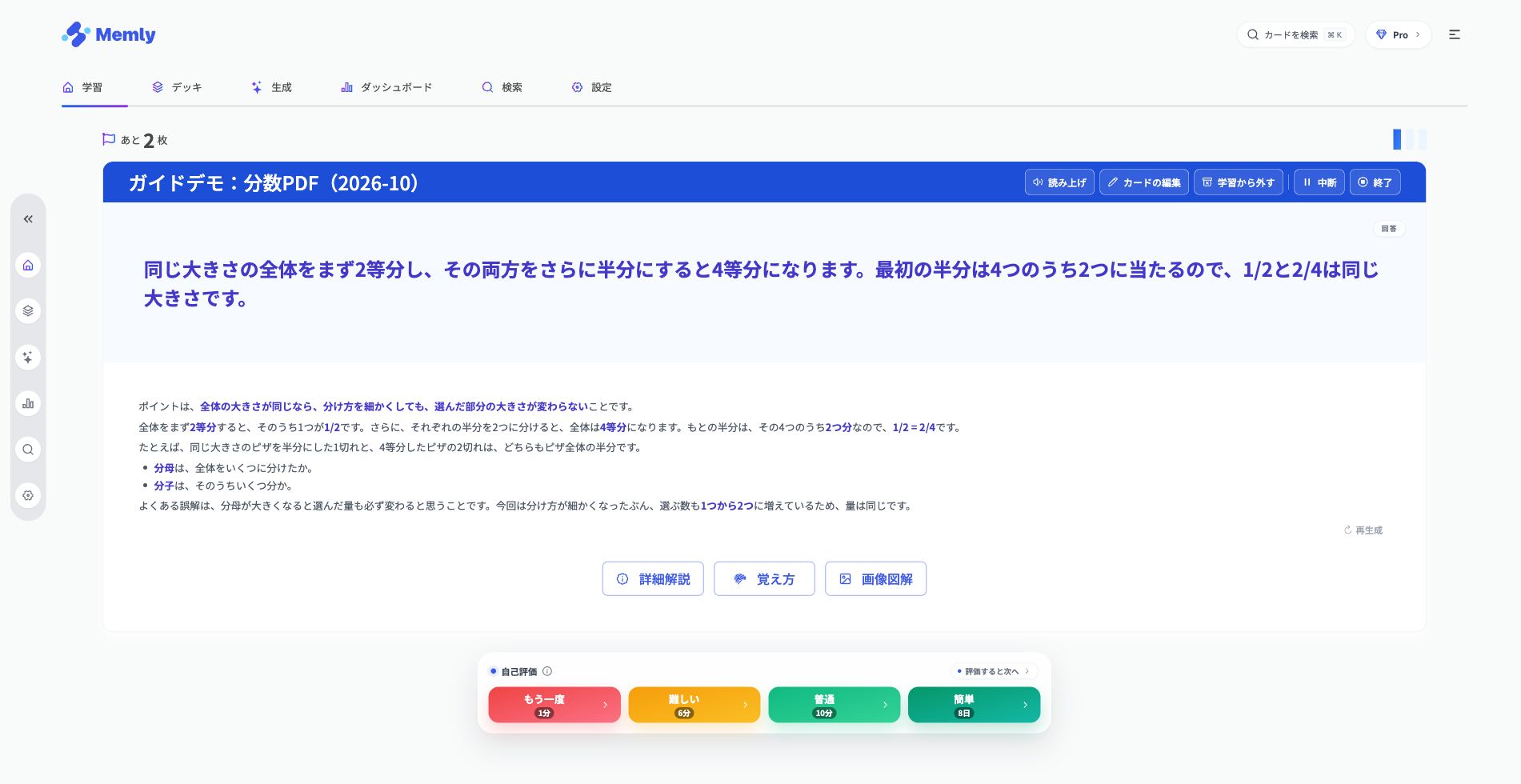Screen dimensions: 1521x784
Task: End the session with 終了
Action: 1375,182
